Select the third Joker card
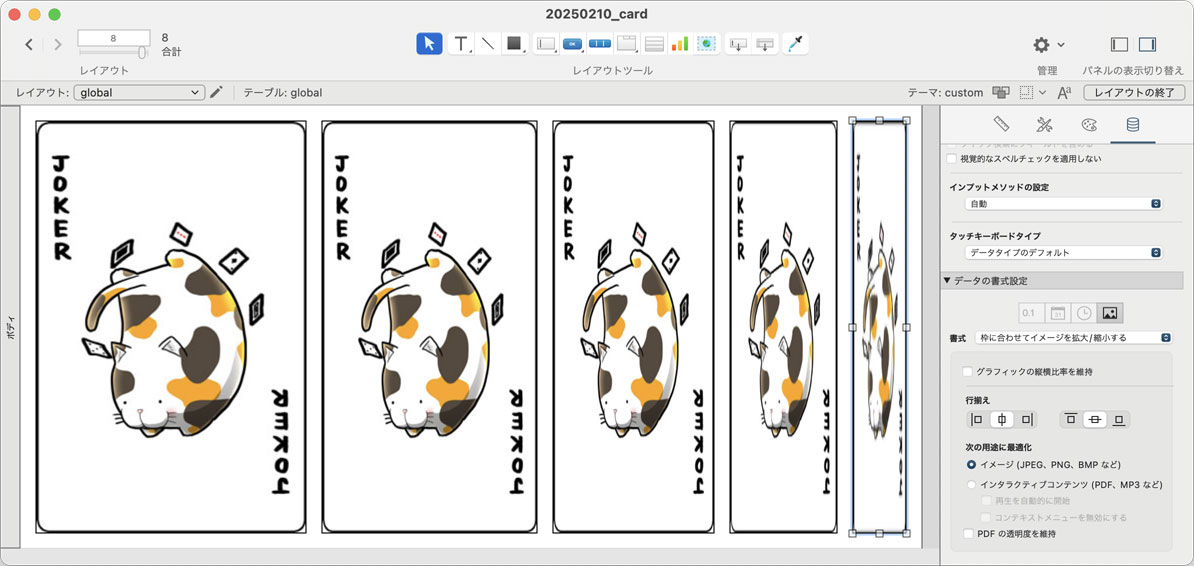 [x=633, y=327]
